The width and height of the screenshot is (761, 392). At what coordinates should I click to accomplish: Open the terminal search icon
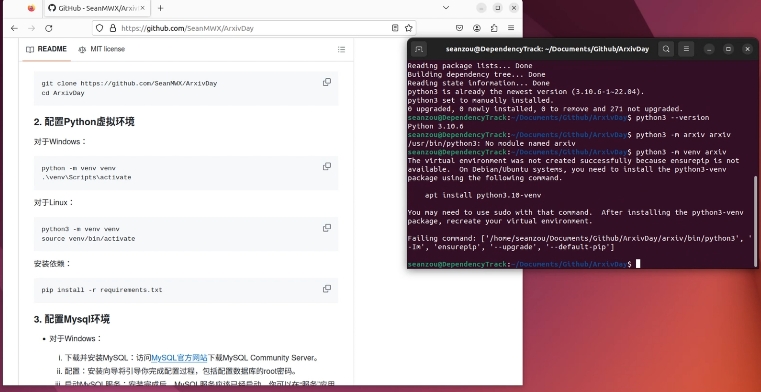(666, 49)
